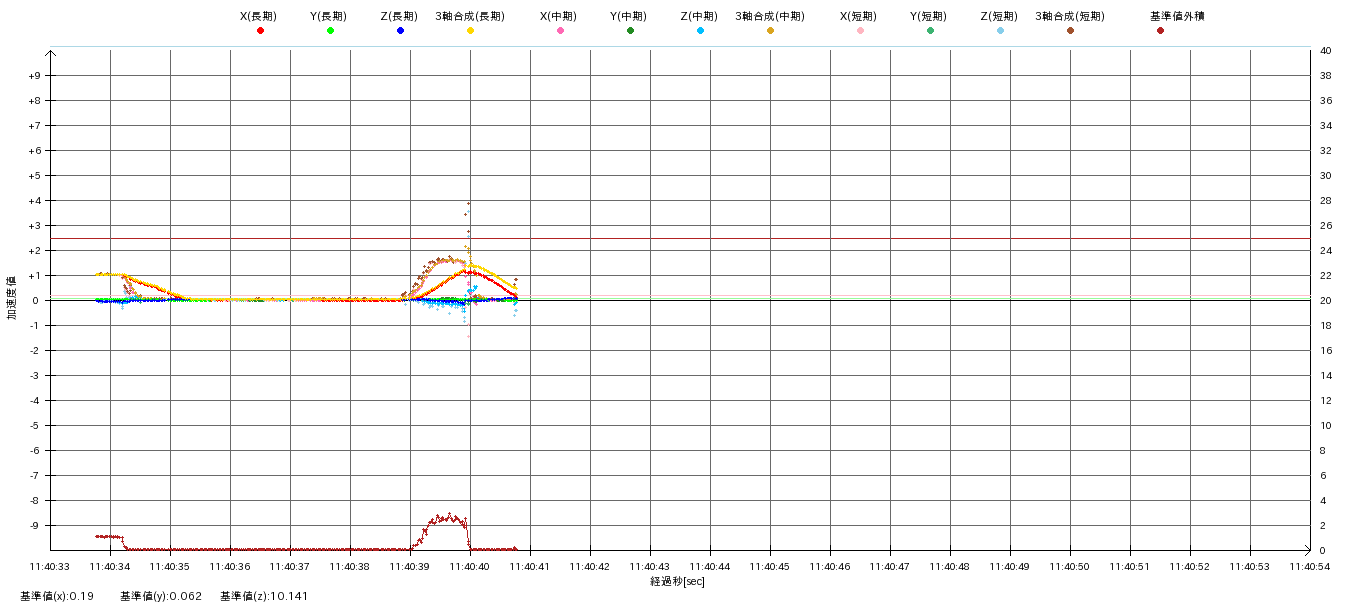This screenshot has height=610, width=1350.
Task: Click the 11:40:40 time axis tick label
Action: tap(469, 566)
